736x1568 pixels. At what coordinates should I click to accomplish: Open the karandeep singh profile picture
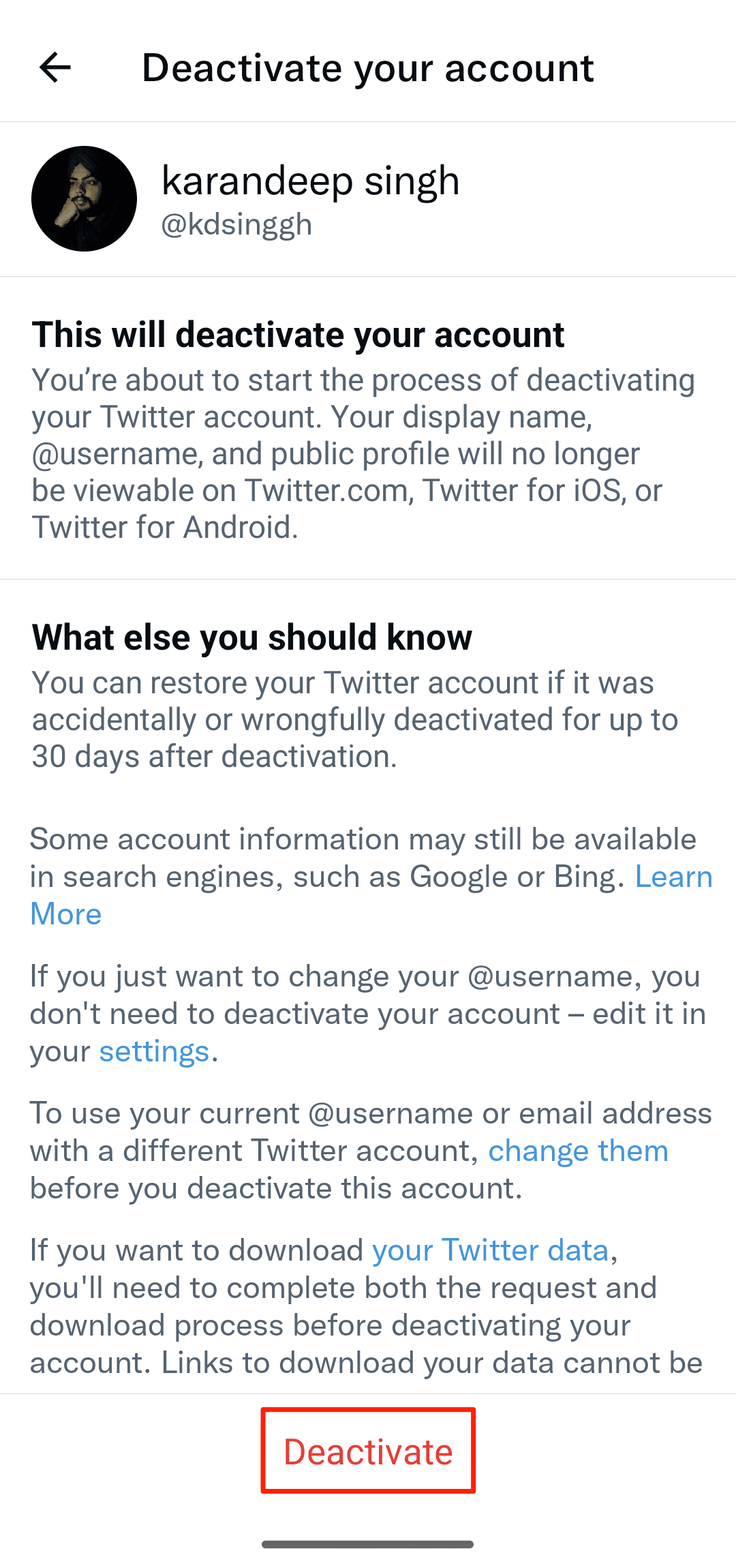[84, 198]
